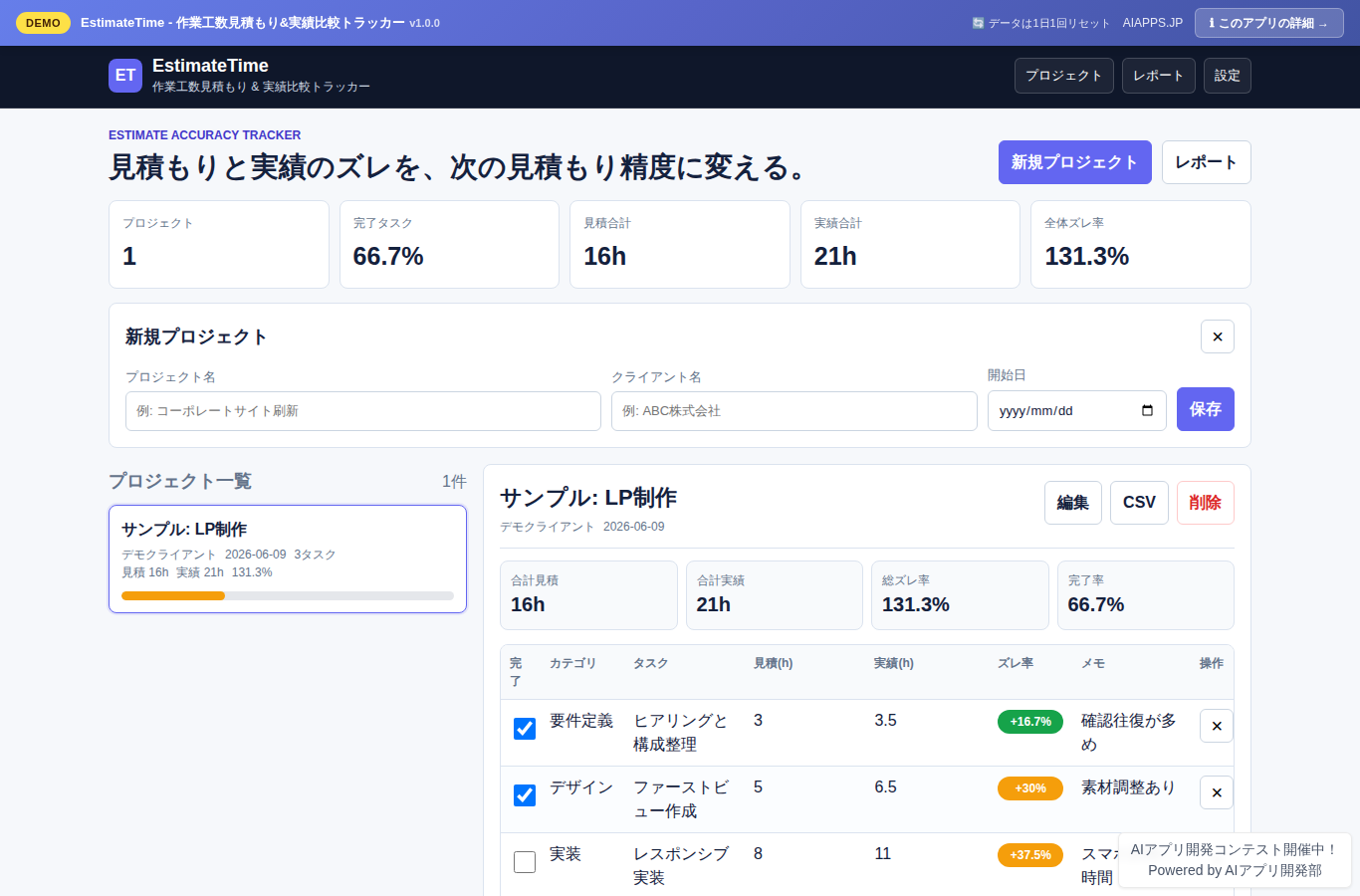Click the orange progress bar in project card
This screenshot has width=1360, height=896.
click(x=173, y=595)
